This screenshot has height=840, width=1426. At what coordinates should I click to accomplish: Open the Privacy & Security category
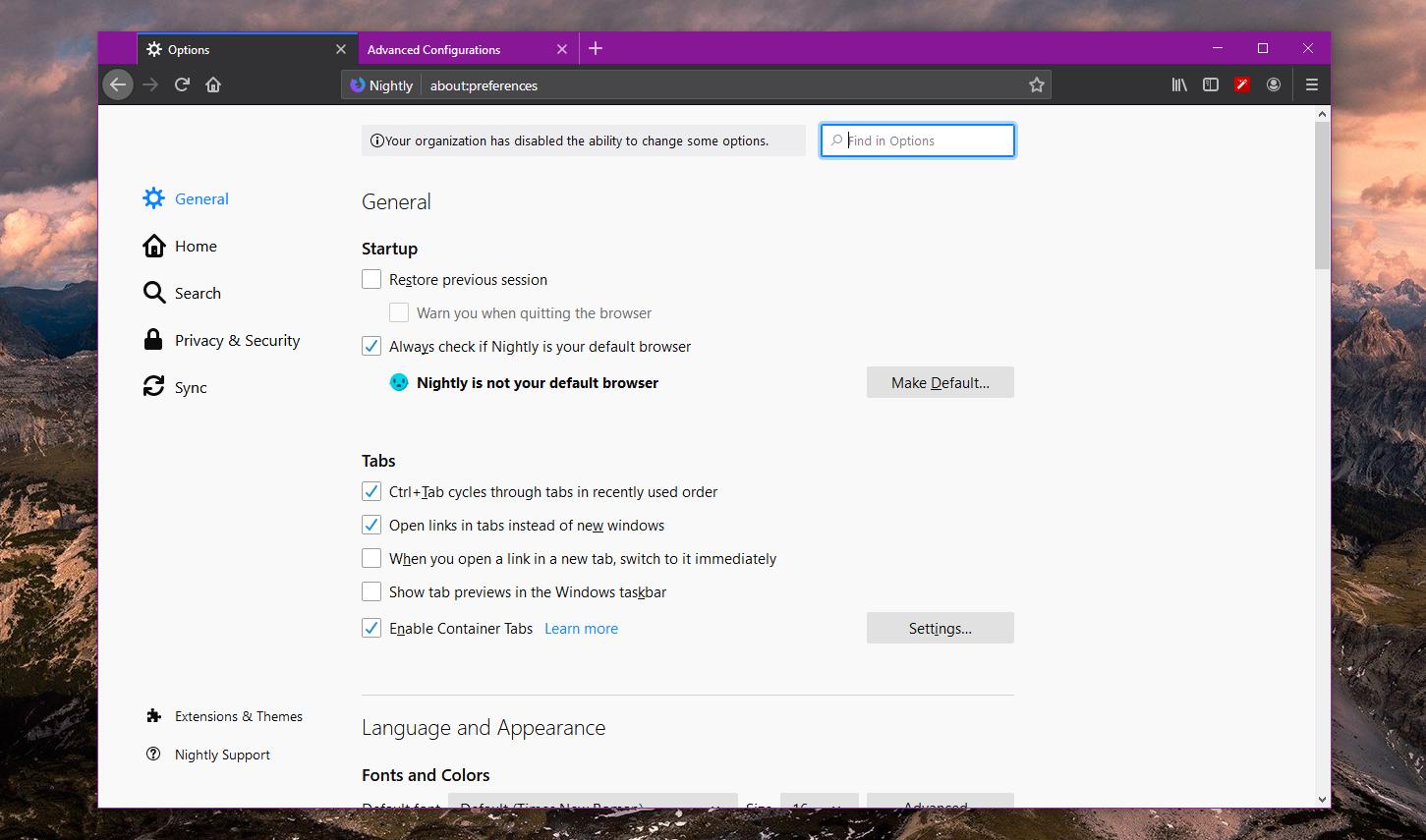click(221, 340)
